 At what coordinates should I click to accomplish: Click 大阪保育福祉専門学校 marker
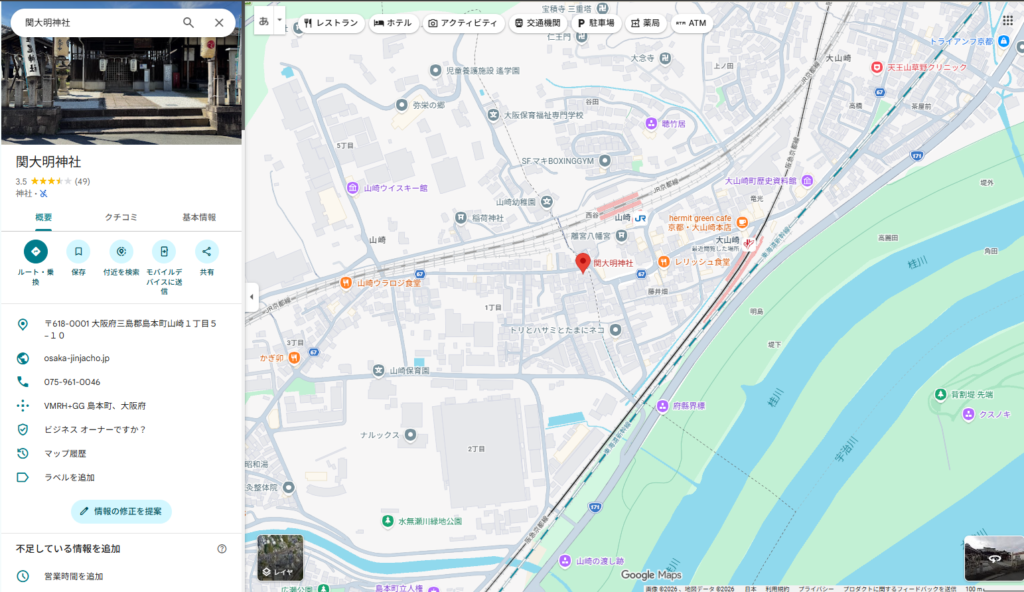[493, 115]
